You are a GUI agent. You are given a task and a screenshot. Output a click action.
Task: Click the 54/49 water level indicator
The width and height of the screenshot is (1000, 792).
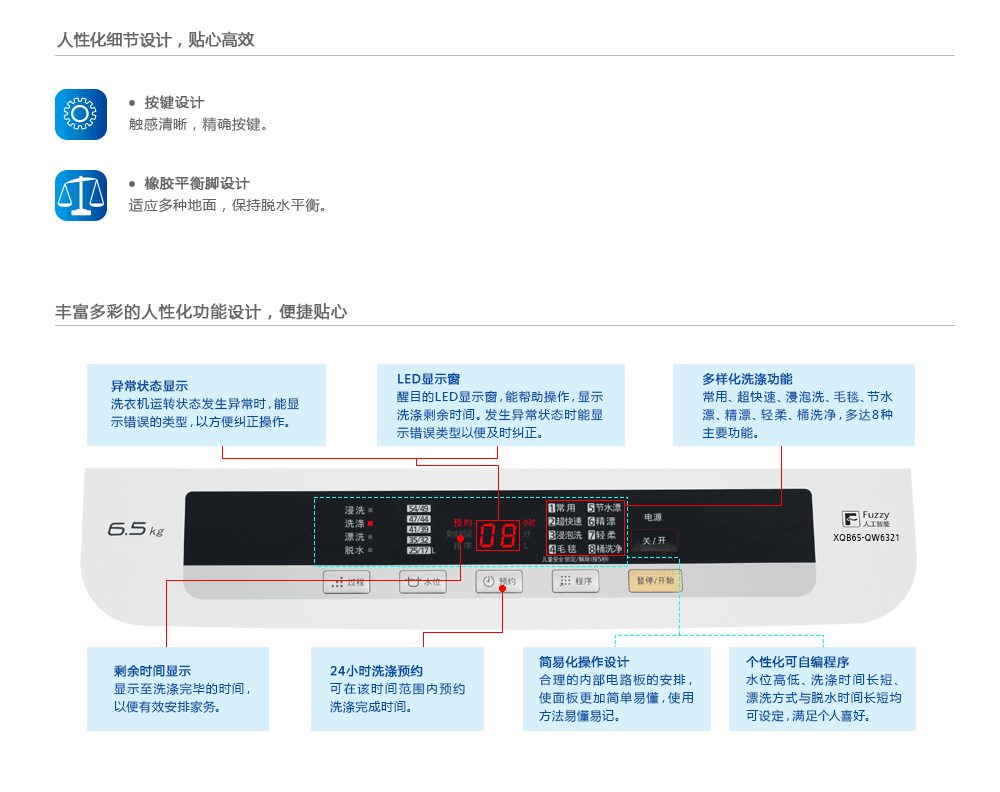pyautogui.click(x=418, y=509)
